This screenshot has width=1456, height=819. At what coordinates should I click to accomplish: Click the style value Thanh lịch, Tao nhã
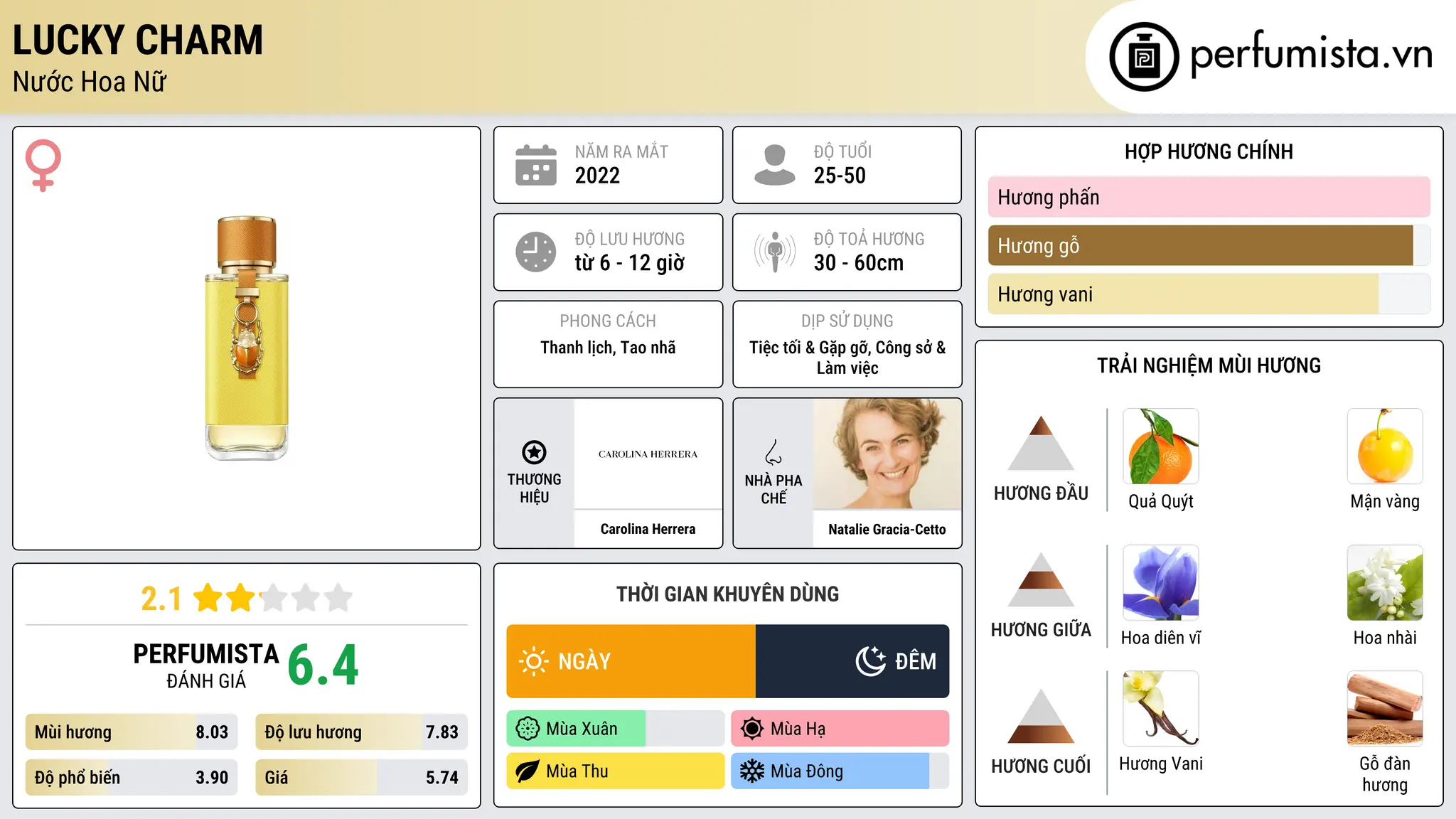point(608,348)
